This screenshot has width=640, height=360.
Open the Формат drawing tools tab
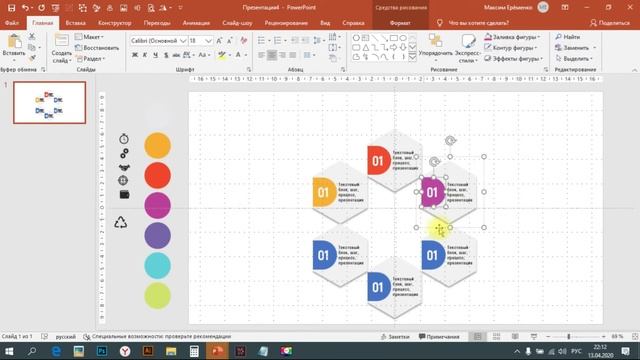[400, 23]
